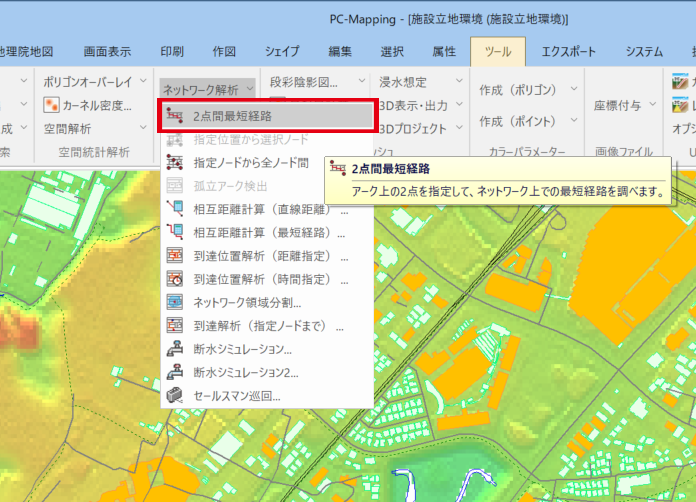Click the 空間解析 button

69,128
